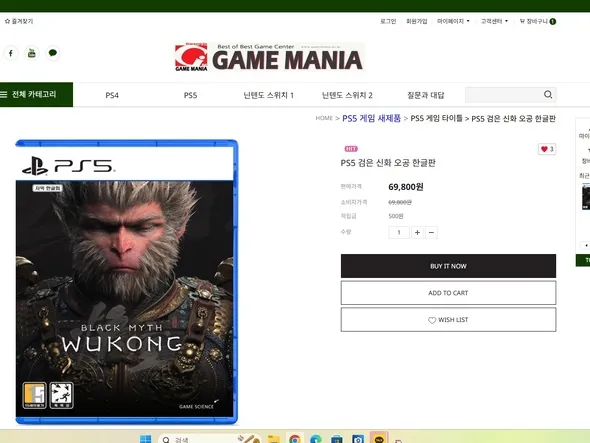The image size is (590, 443).
Task: Select the 닌텐도 스위치 1 menu item
Action: [268, 95]
